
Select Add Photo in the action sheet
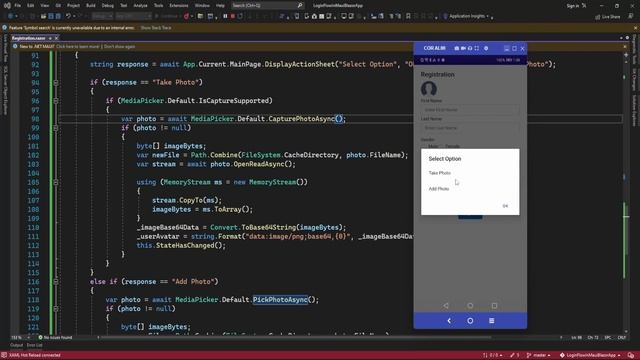[x=439, y=189]
